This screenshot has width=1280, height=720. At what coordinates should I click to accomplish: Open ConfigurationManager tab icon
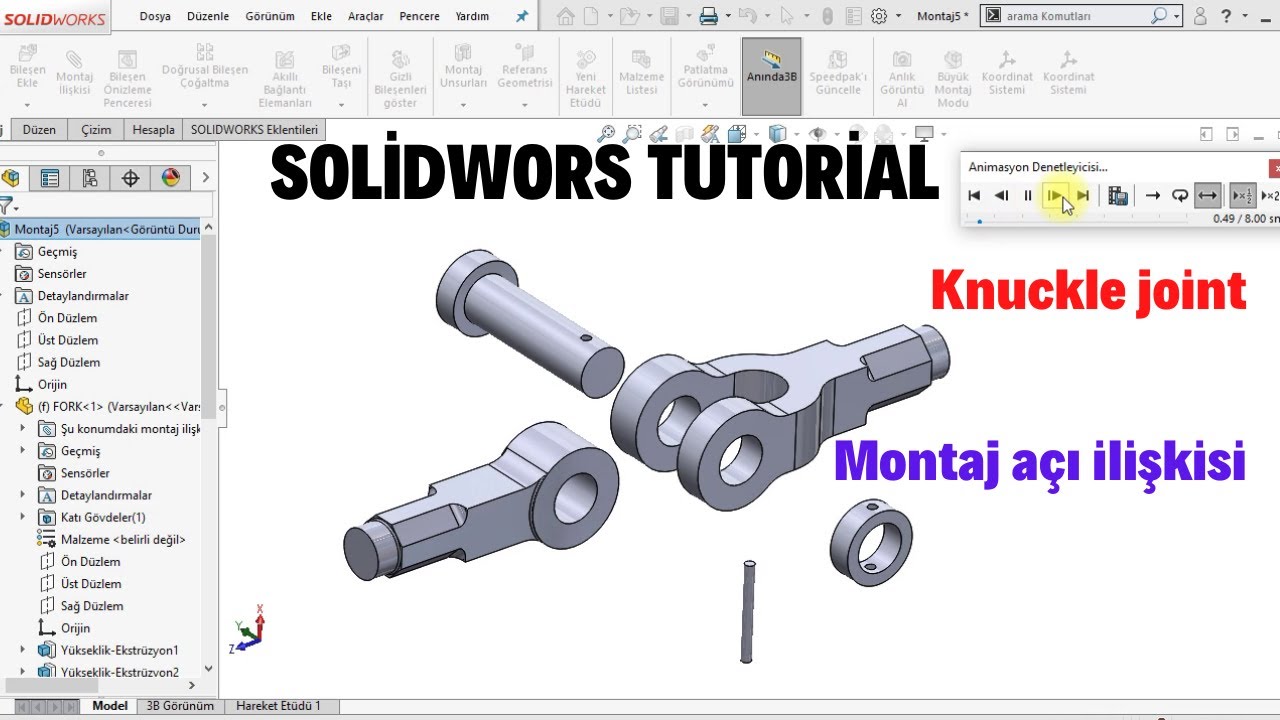(x=90, y=178)
